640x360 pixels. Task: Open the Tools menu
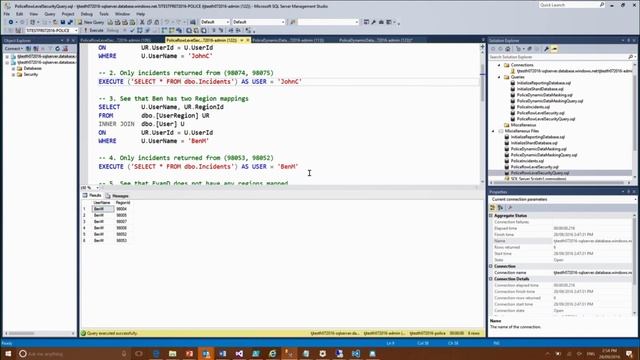[104, 14]
